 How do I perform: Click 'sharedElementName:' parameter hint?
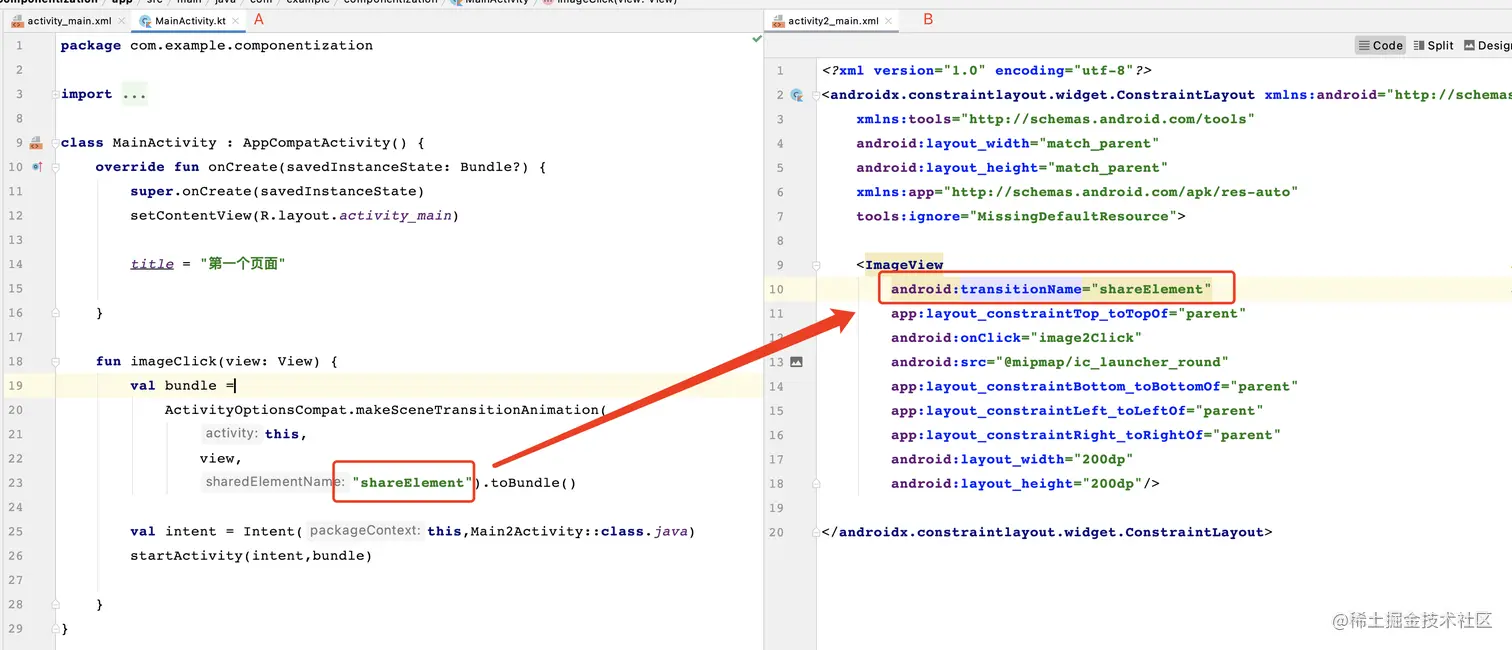[275, 482]
